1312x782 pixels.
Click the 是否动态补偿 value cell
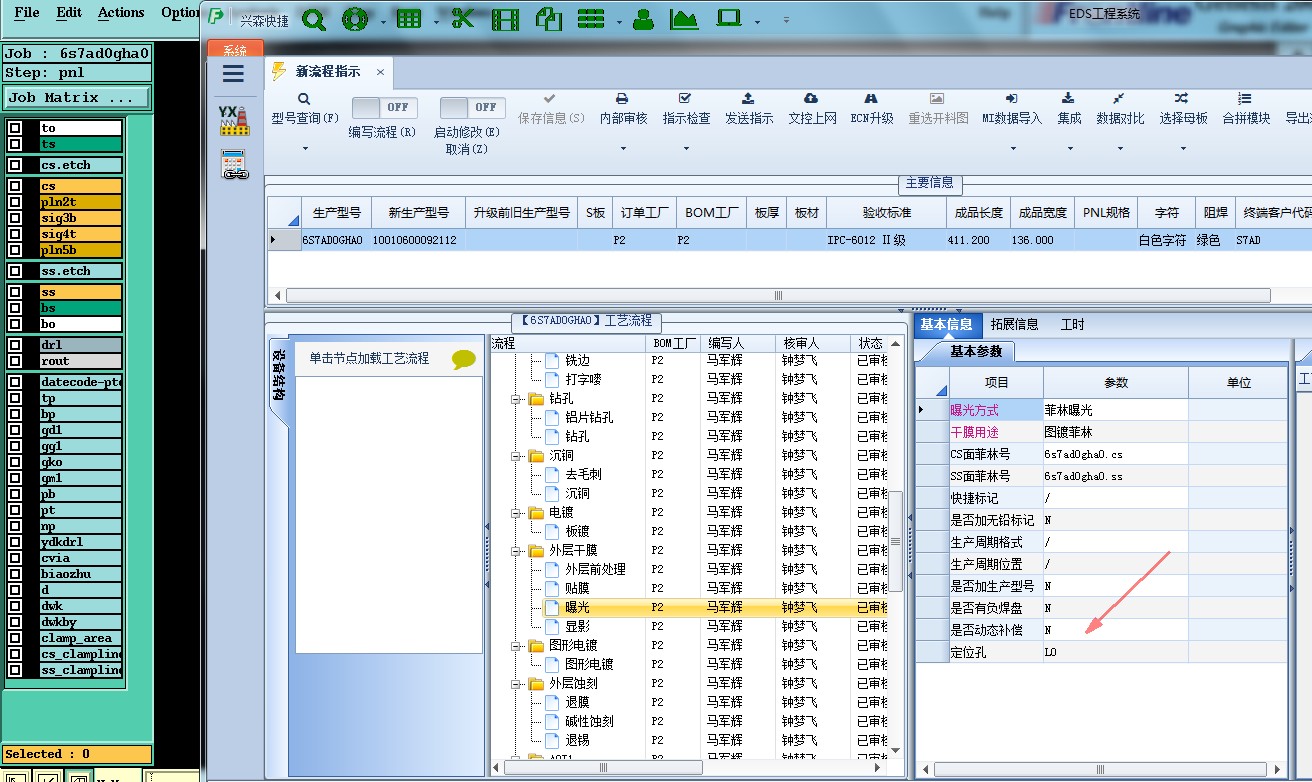tap(1116, 630)
